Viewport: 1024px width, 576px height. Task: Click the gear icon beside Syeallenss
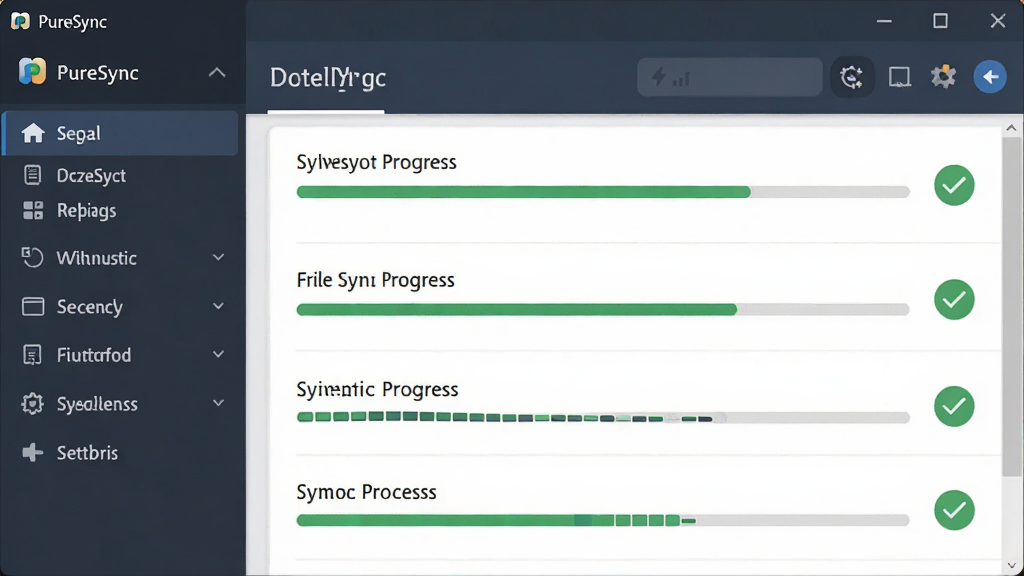(x=32, y=404)
